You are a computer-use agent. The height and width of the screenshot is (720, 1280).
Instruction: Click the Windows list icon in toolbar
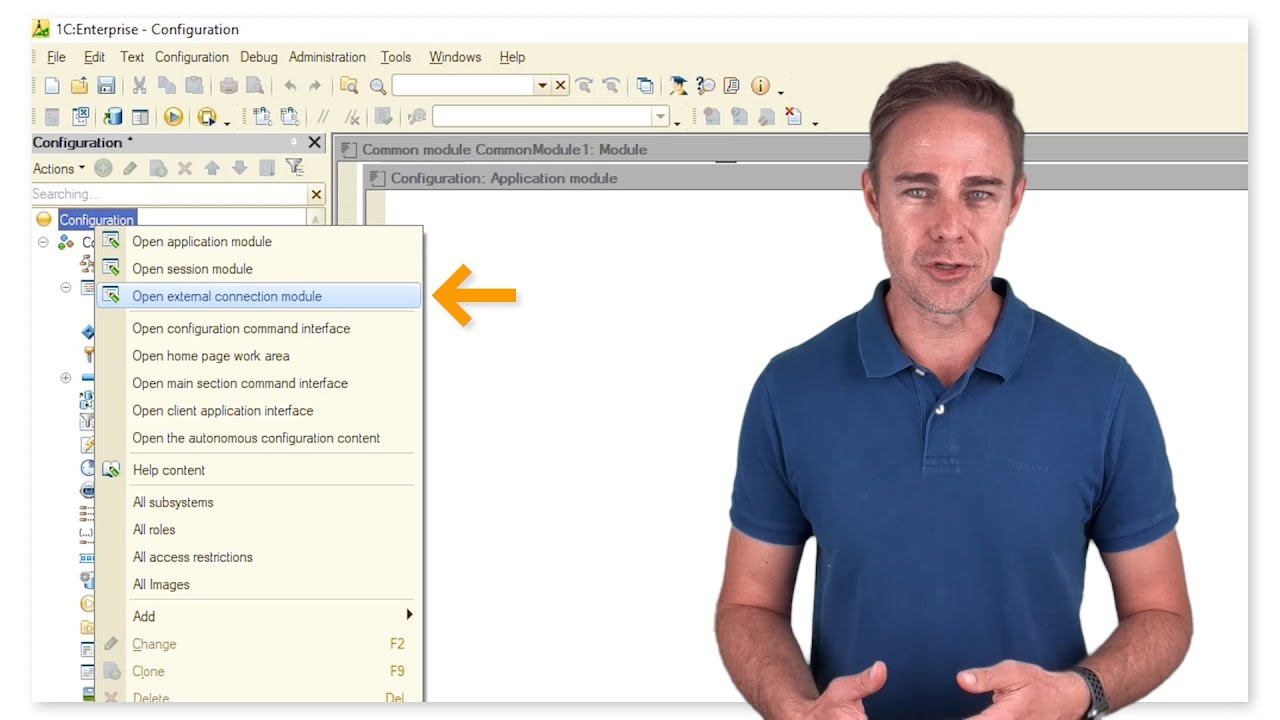point(645,86)
